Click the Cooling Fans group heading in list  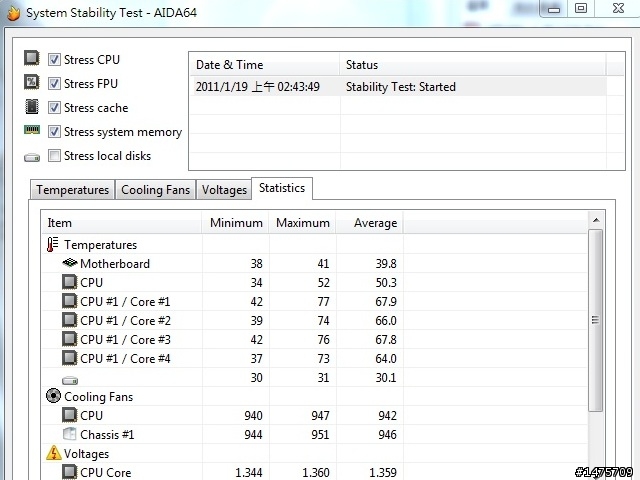click(98, 397)
